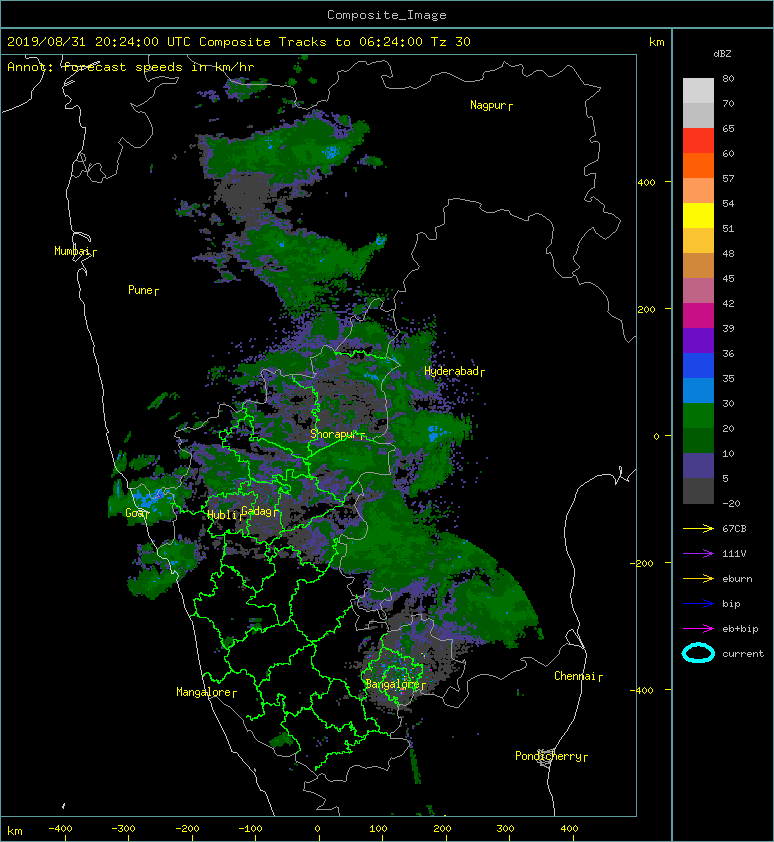Image resolution: width=774 pixels, height=842 pixels.
Task: Pick the dark gray 5 dBZ swatch
Action: [698, 490]
